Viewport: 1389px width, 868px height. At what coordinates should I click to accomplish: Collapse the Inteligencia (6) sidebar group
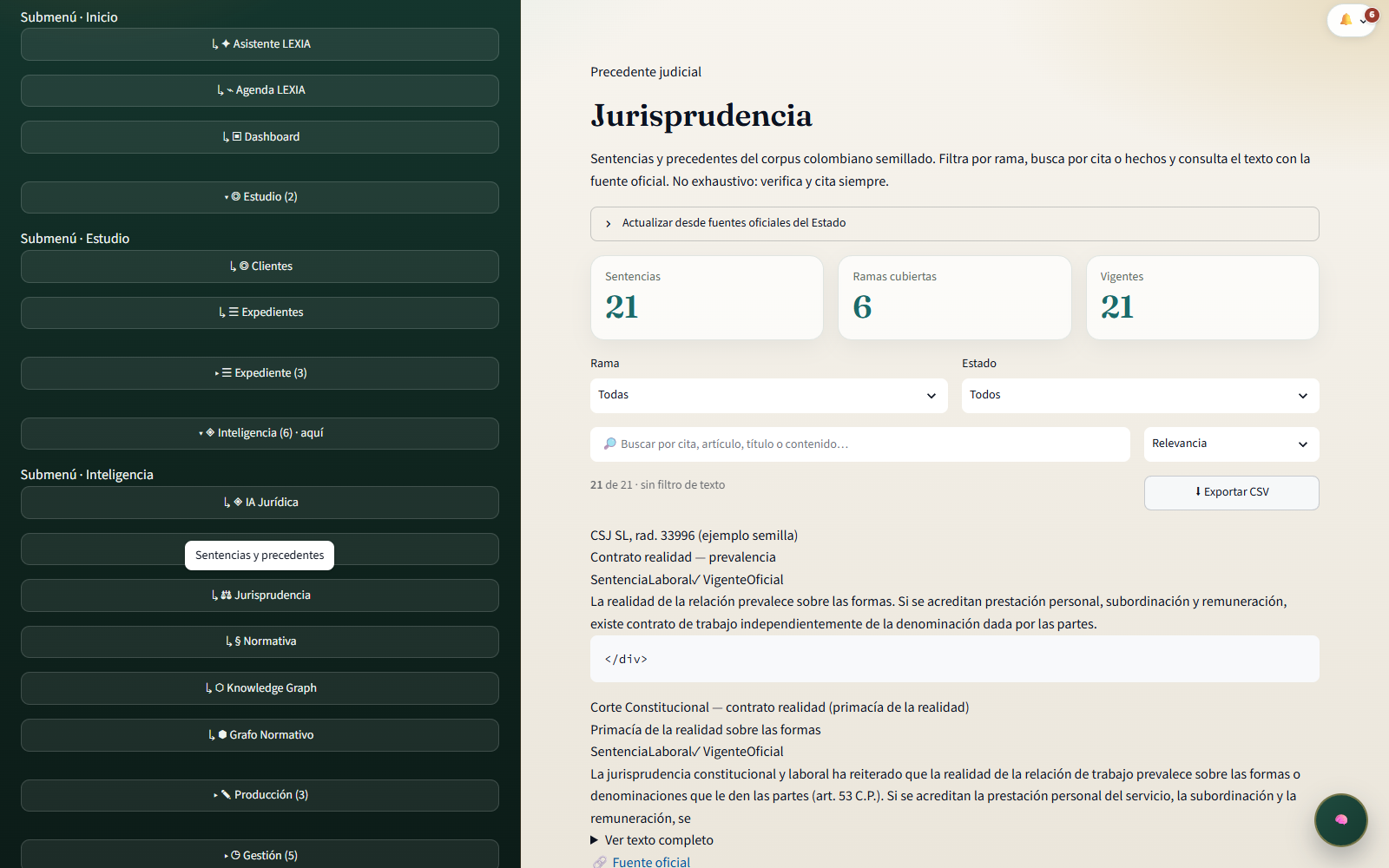pos(260,433)
